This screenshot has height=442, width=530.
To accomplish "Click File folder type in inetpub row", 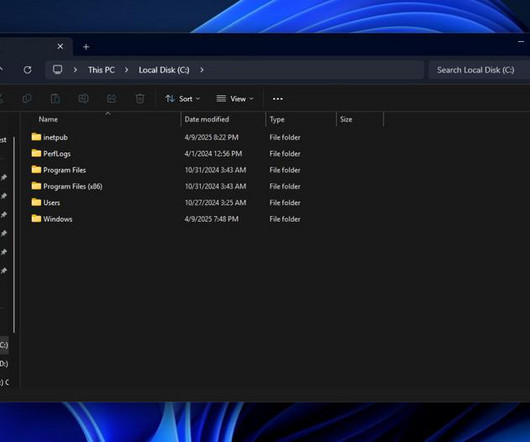I will [285, 137].
